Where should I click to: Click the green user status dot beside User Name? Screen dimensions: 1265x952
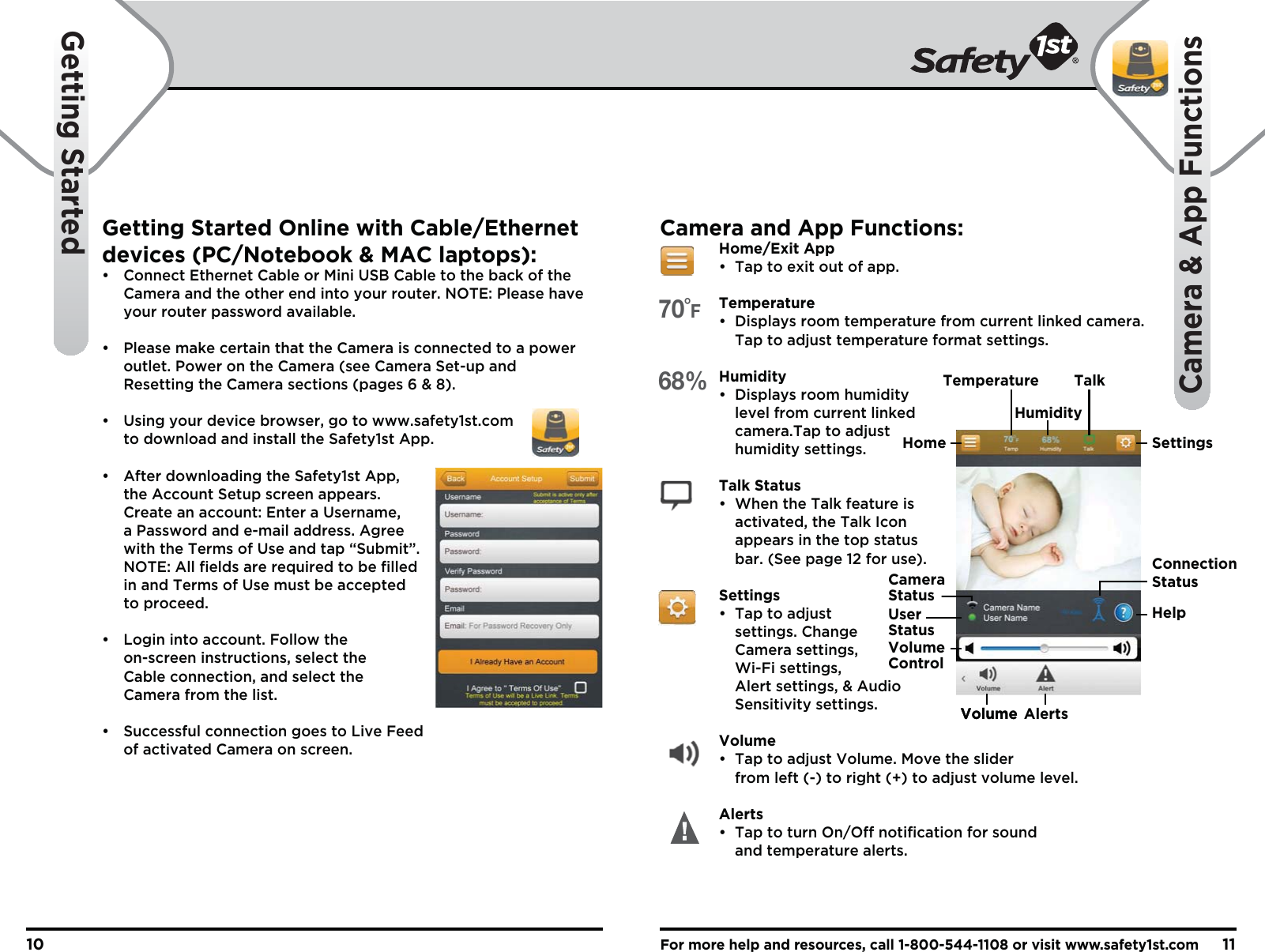click(x=972, y=618)
